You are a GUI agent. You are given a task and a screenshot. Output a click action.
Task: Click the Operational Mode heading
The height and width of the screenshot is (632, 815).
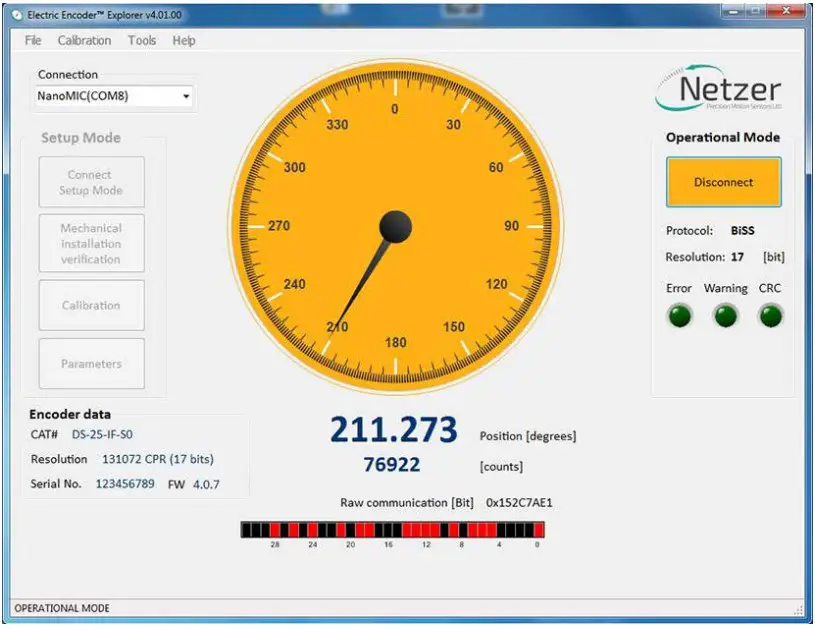pos(723,137)
